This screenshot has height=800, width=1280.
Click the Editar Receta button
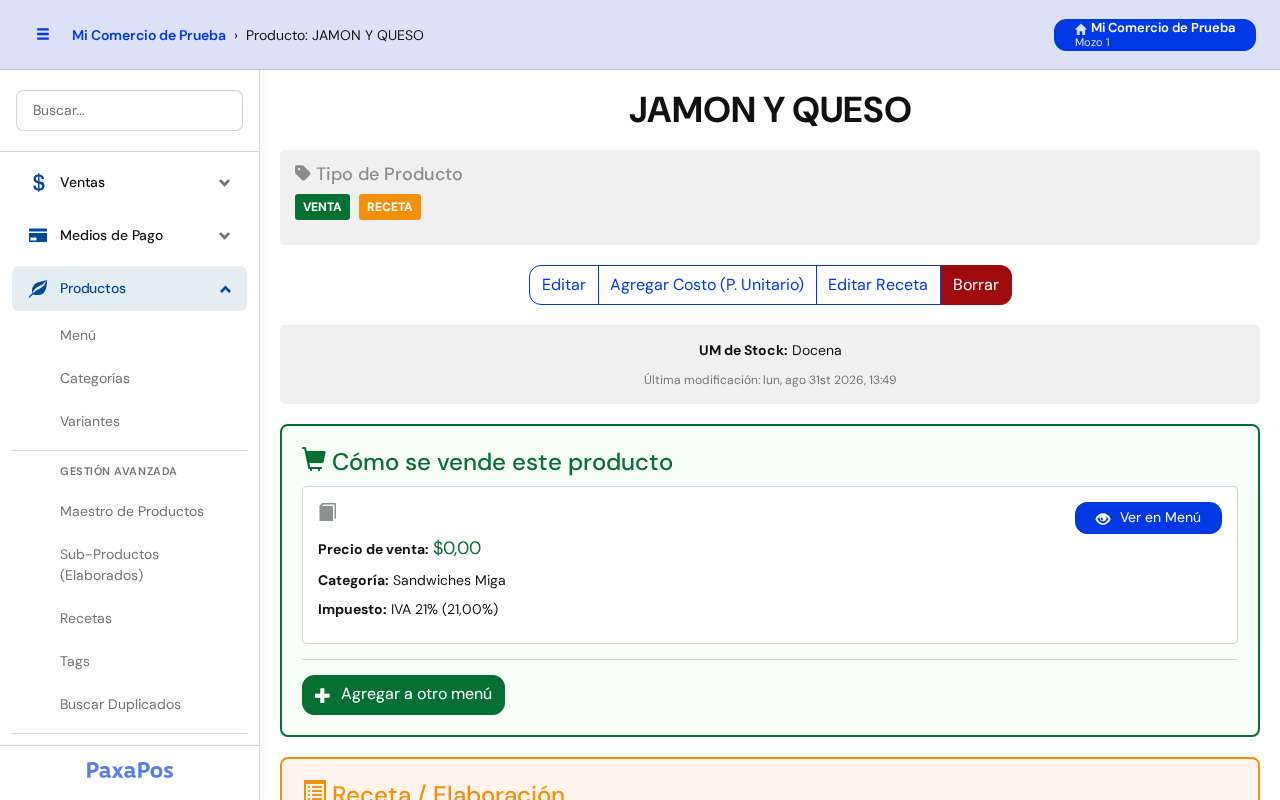click(x=878, y=285)
